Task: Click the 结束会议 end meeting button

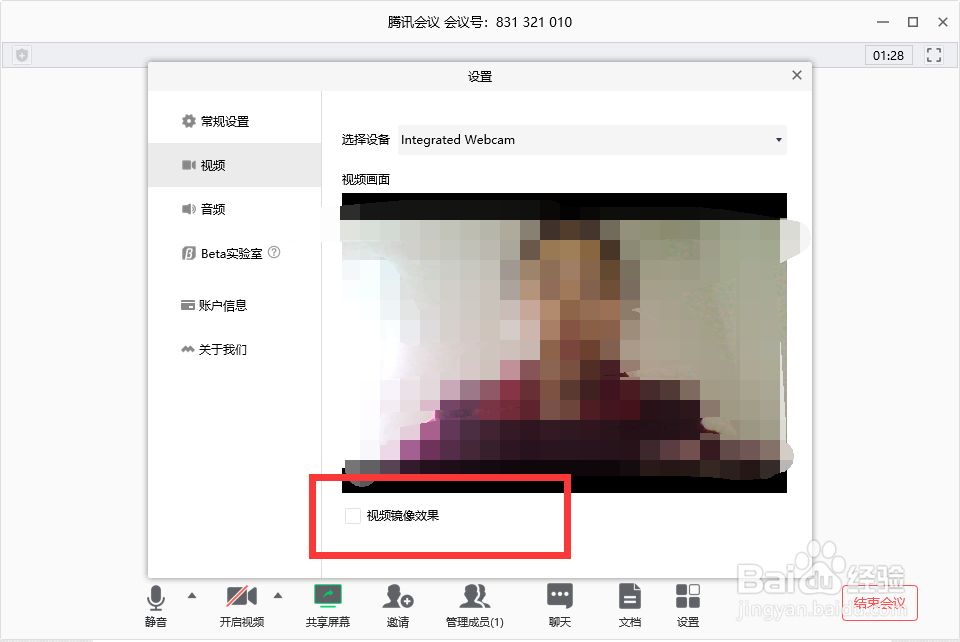Action: coord(879,602)
